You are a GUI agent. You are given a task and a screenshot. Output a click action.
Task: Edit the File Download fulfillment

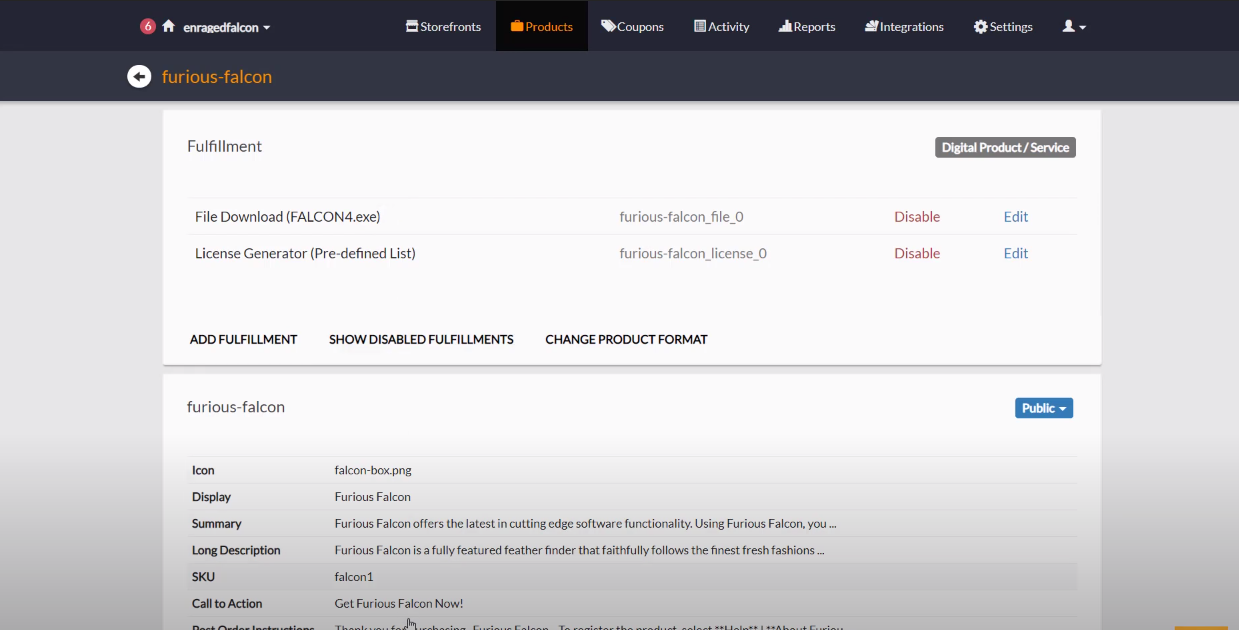click(1016, 216)
